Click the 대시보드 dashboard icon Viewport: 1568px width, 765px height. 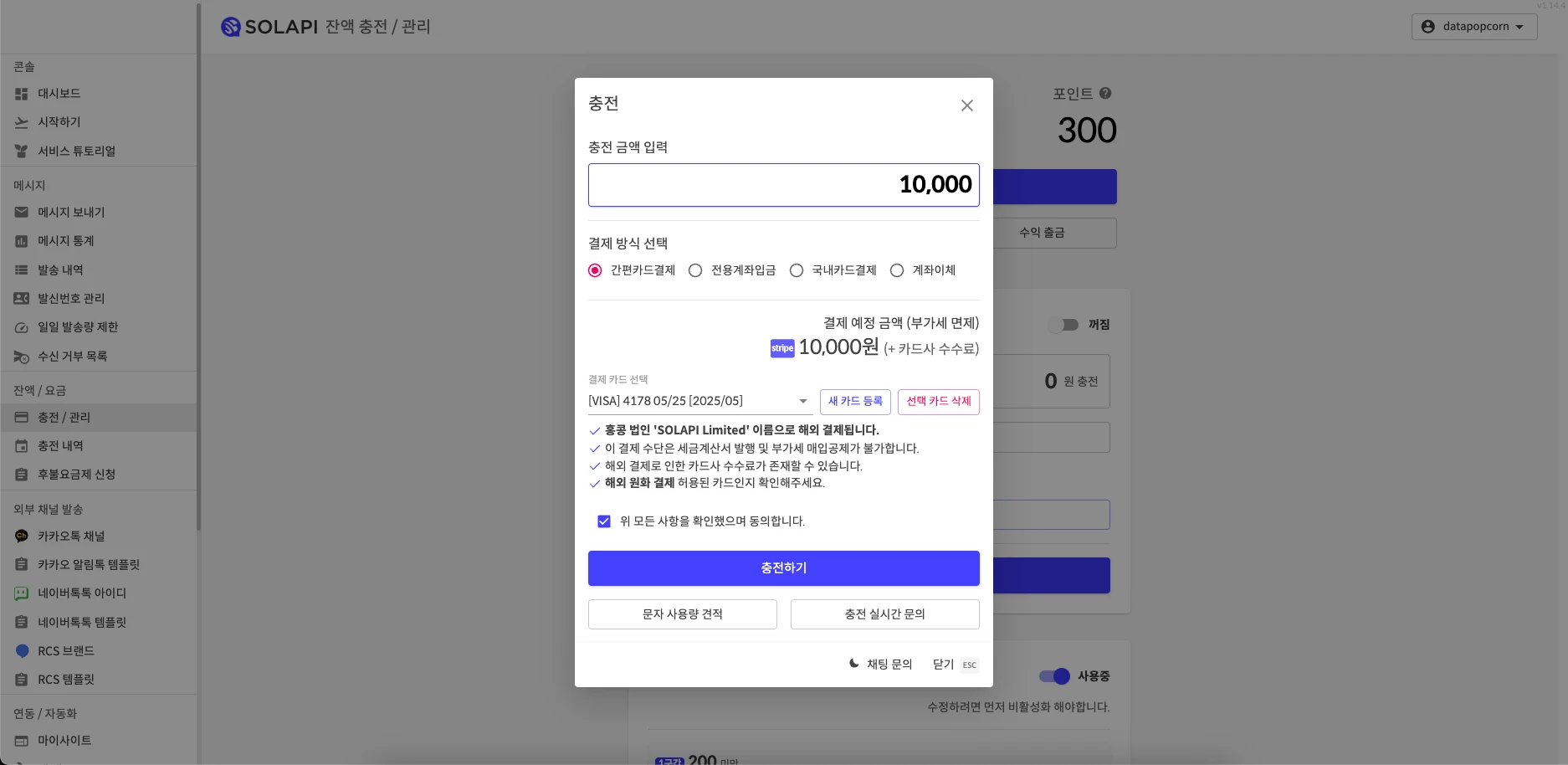(22, 94)
